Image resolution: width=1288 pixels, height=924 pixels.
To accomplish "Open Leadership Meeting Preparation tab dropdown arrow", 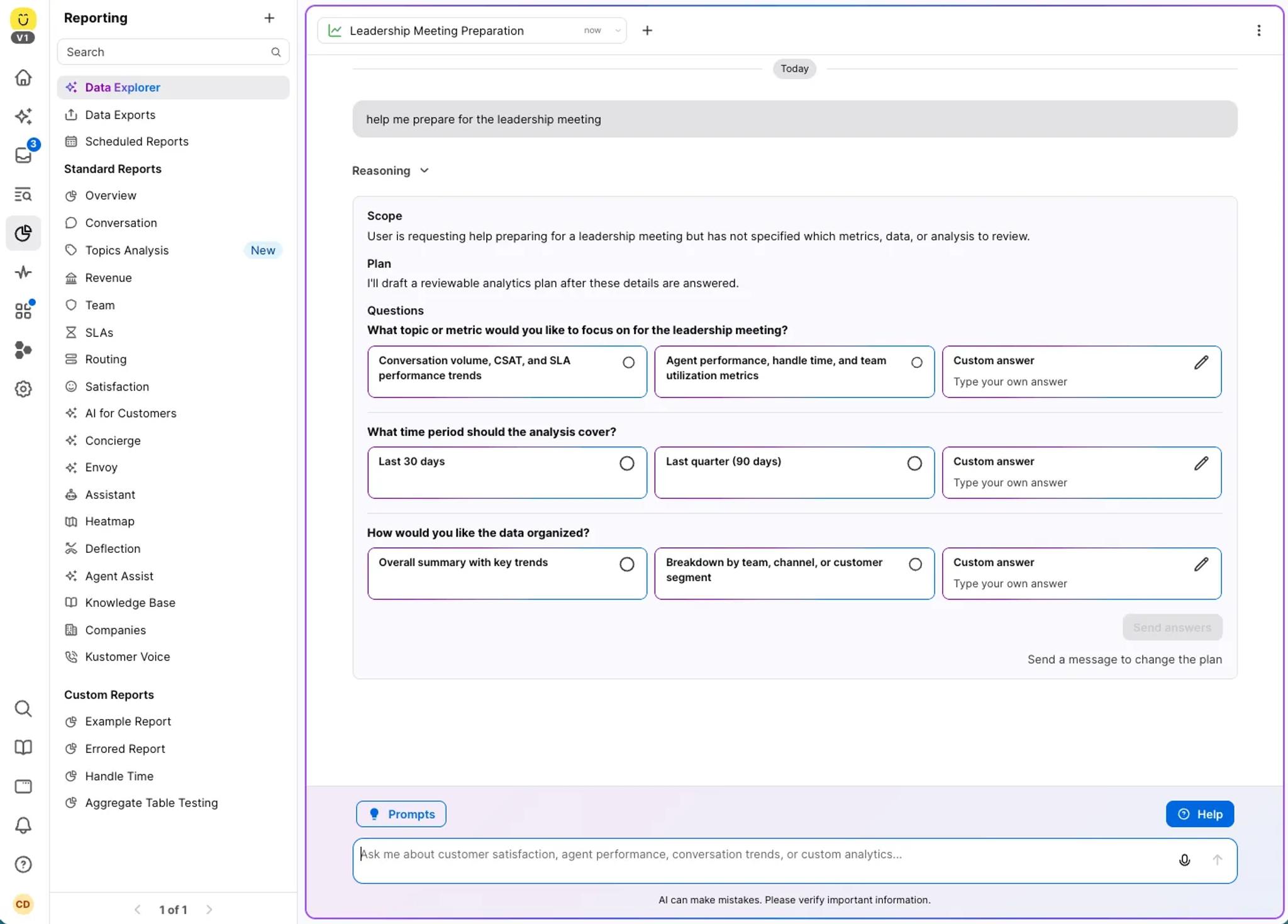I will (x=618, y=30).
